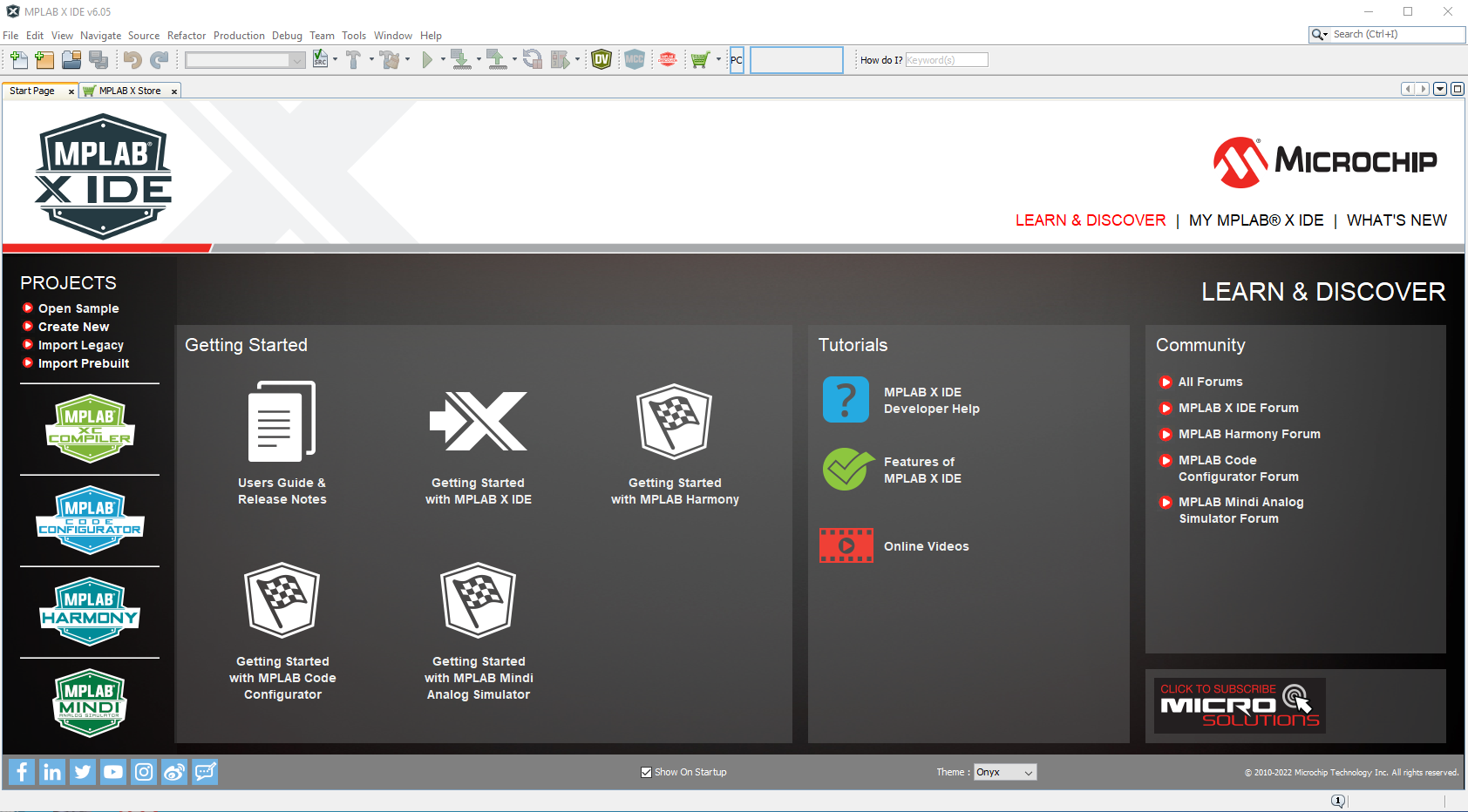This screenshot has width=1468, height=812.
Task: Click the Save All toolbar icon
Action: pyautogui.click(x=99, y=60)
